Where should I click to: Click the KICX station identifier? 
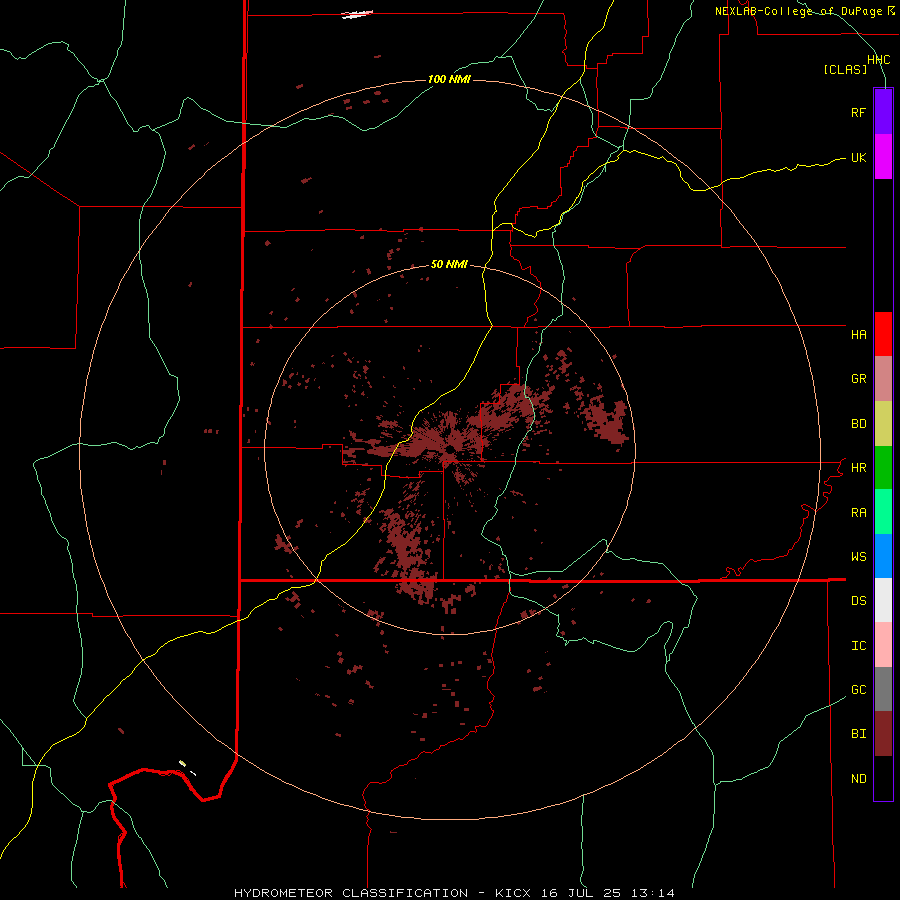[512, 893]
